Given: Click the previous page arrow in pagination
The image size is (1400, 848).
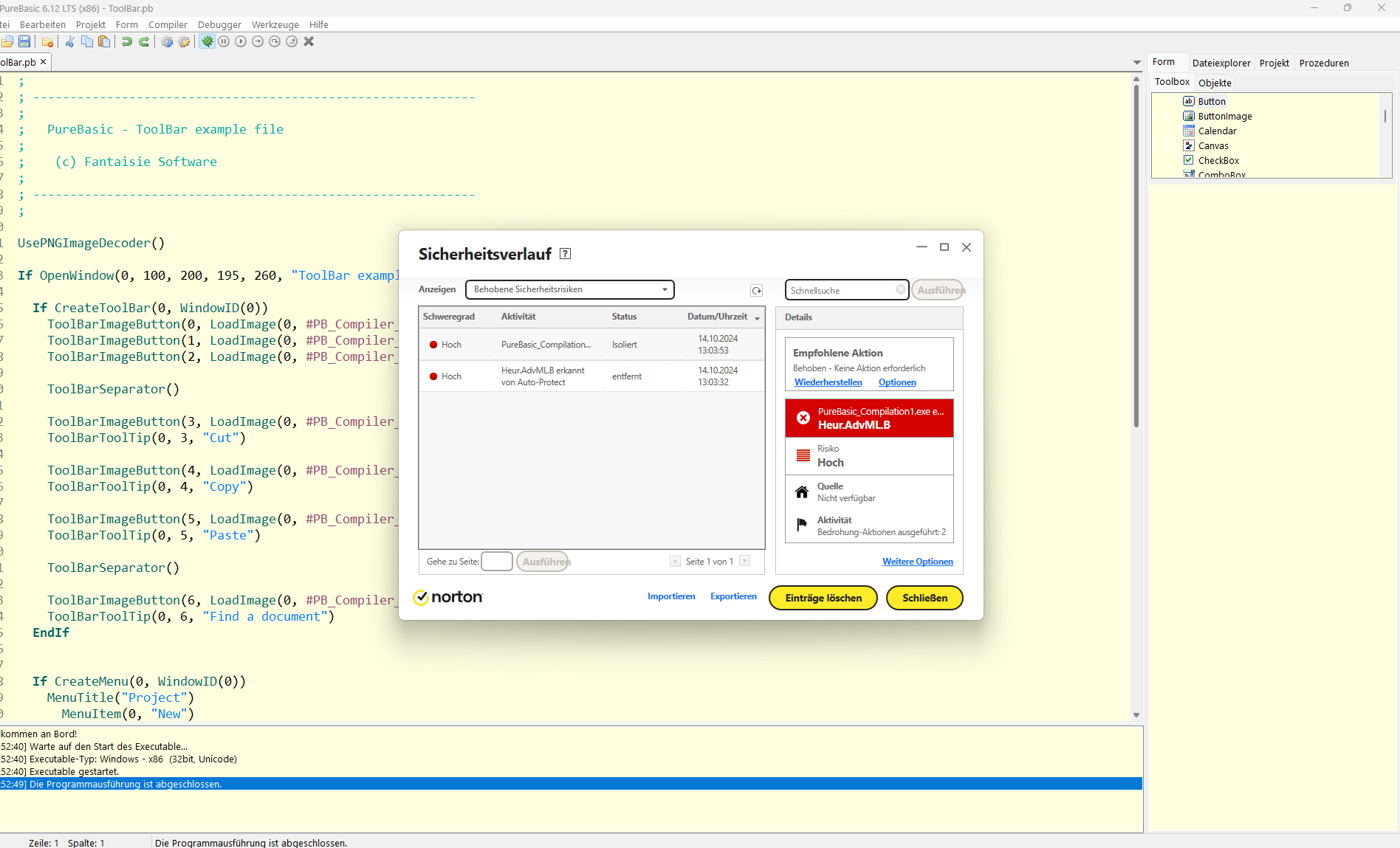Looking at the screenshot, I should pos(675,562).
